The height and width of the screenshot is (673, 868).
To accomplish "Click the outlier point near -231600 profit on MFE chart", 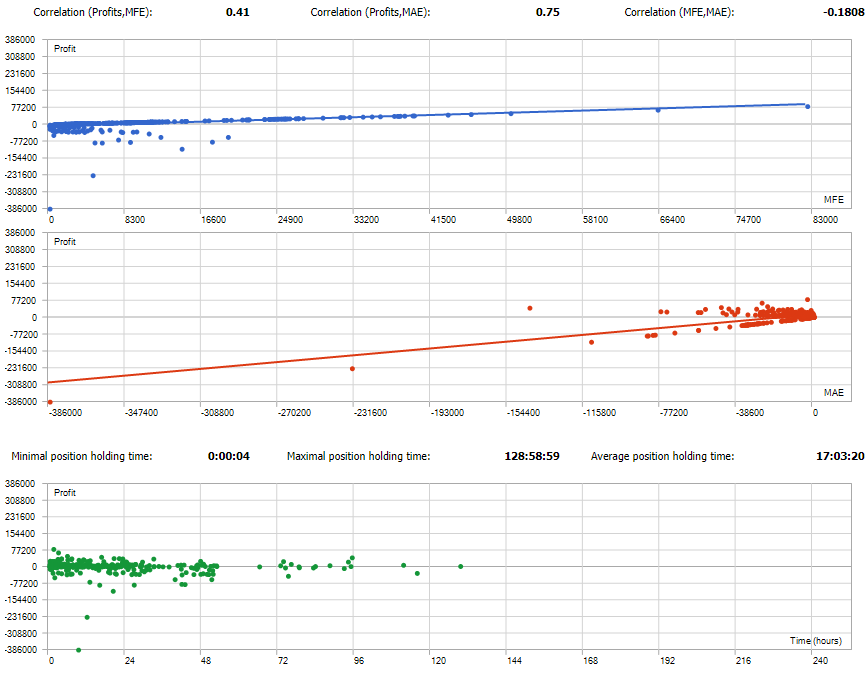I will (x=92, y=174).
